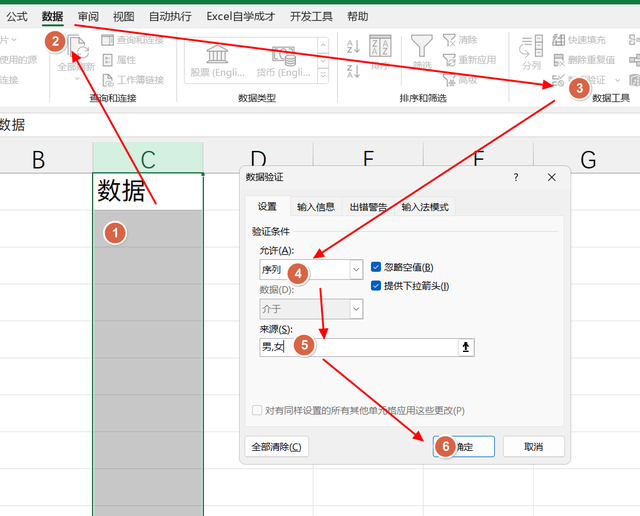The height and width of the screenshot is (516, 640).
Task: Open the 开发工具 (Developer) tab
Action: tap(311, 17)
